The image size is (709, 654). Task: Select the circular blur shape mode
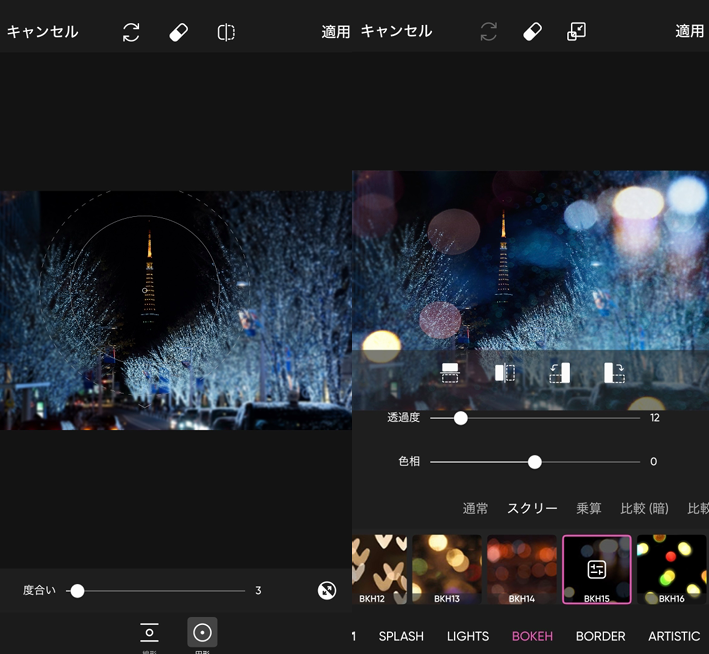202,632
